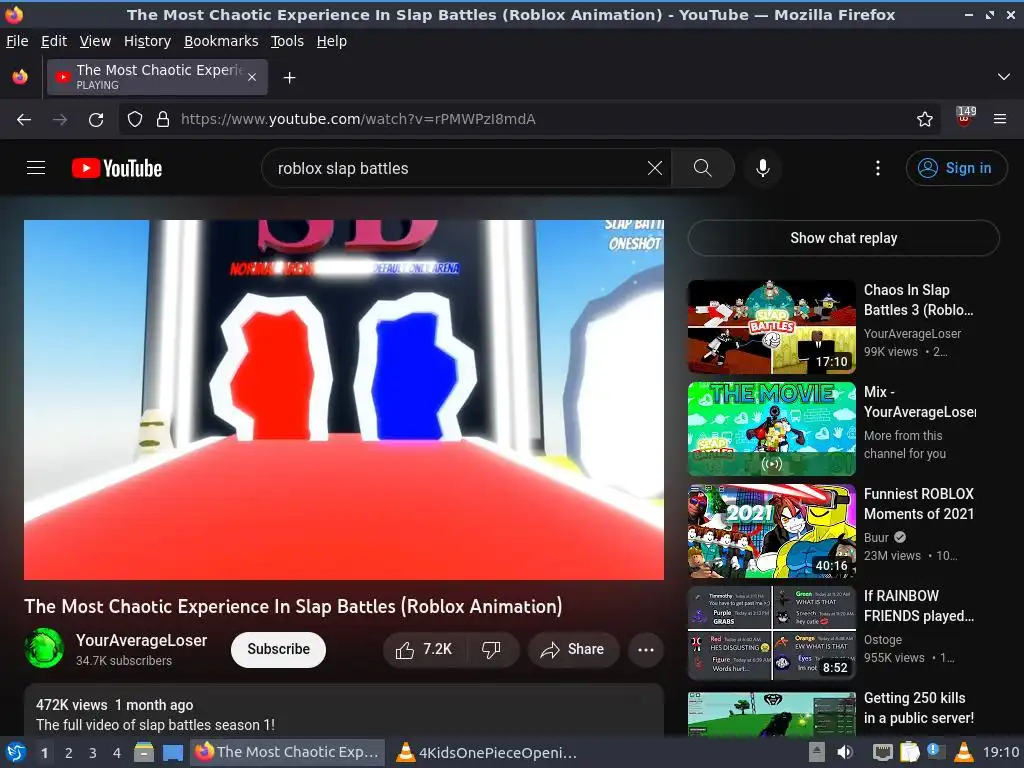Click the Chaos In Slap Battles thumbnail
This screenshot has height=768, width=1024.
click(771, 327)
